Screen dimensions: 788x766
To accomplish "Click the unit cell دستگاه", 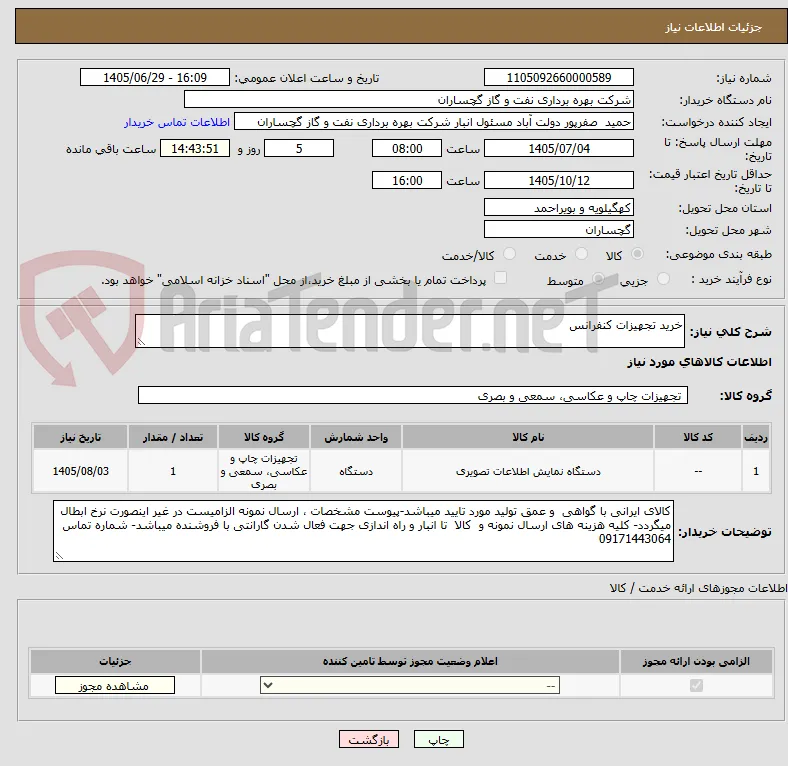I will pyautogui.click(x=356, y=471).
